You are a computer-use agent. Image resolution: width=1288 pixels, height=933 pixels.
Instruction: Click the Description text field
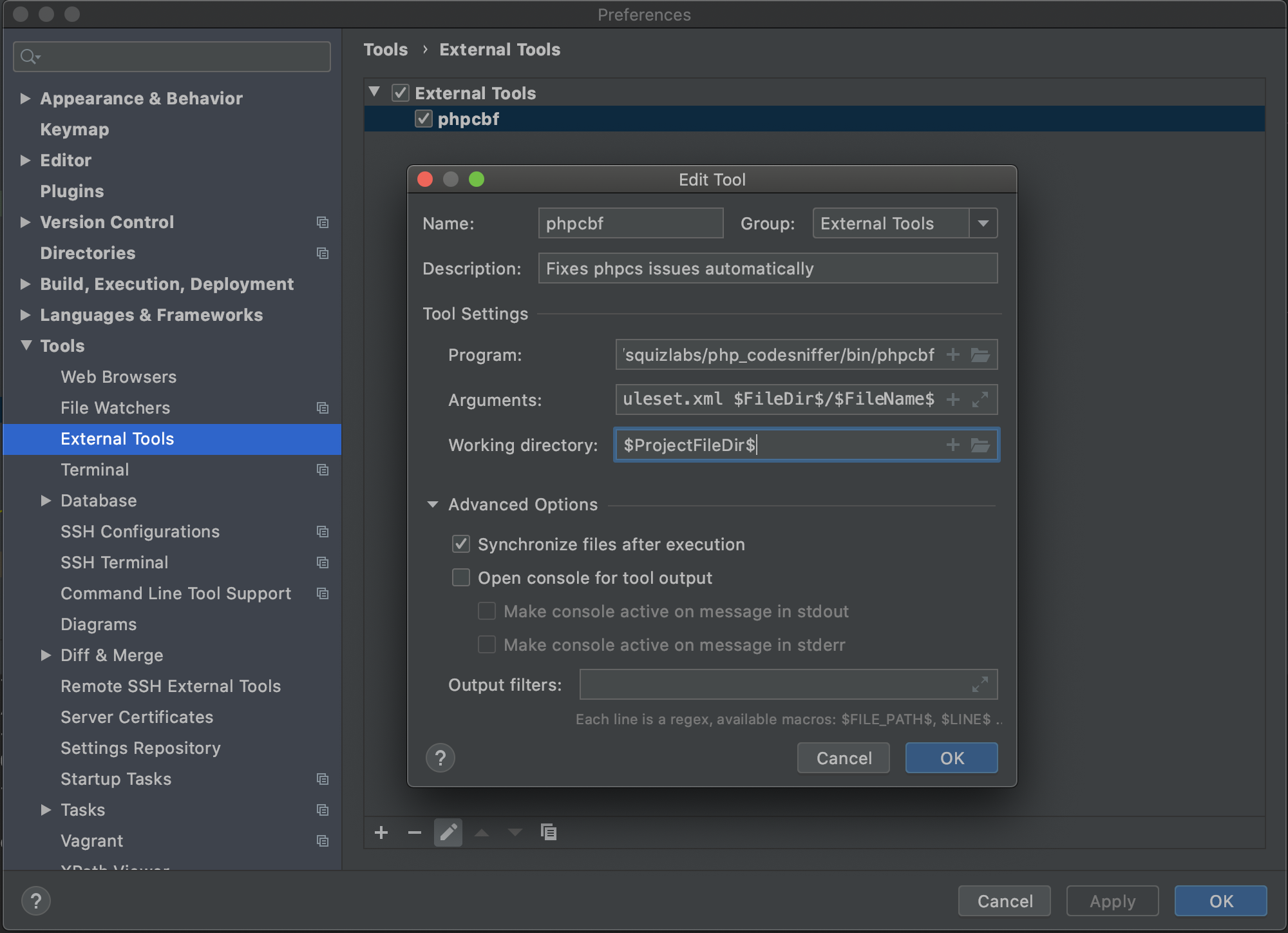click(768, 269)
